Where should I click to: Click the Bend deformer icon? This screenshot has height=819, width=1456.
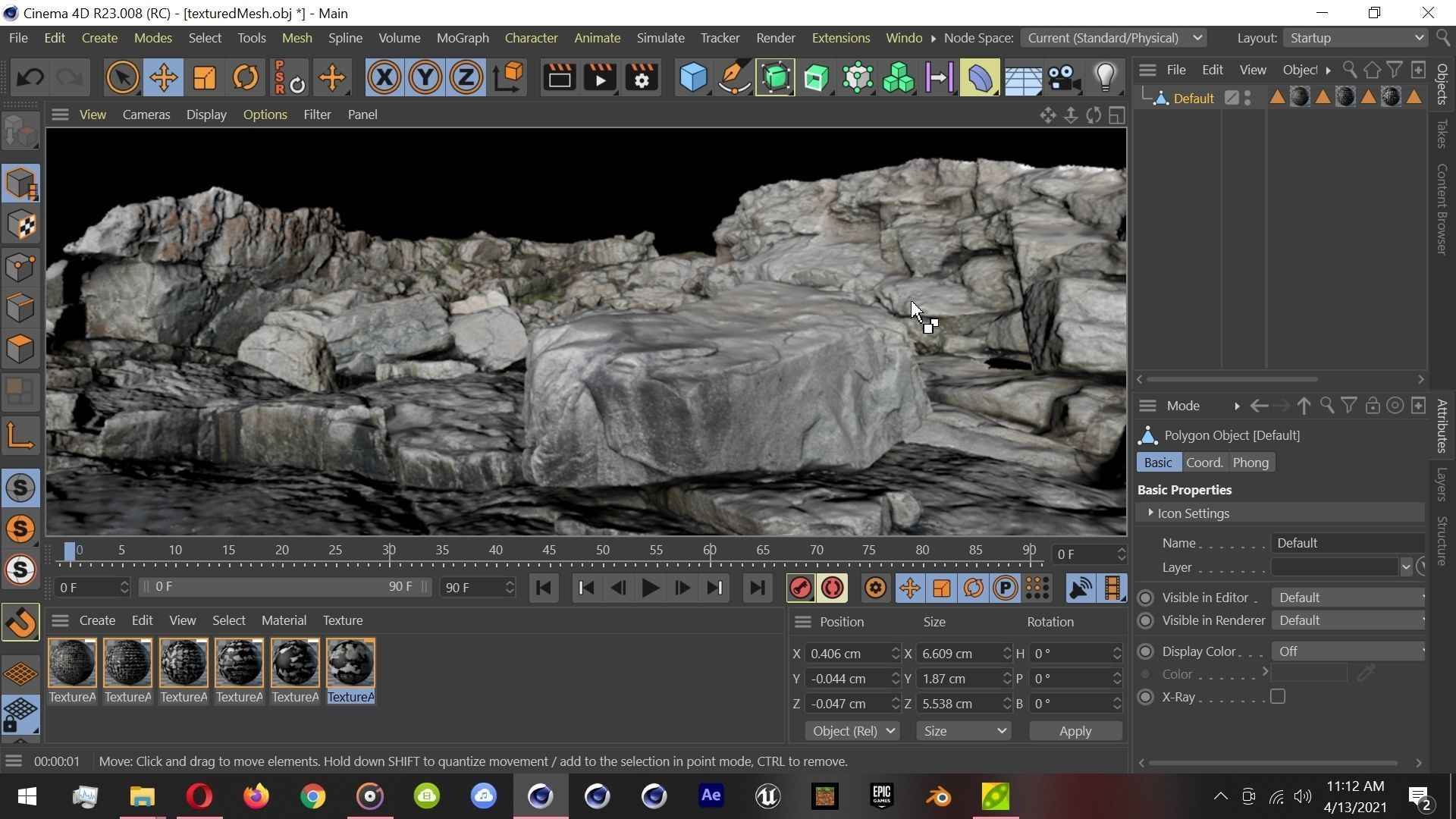[x=980, y=77]
